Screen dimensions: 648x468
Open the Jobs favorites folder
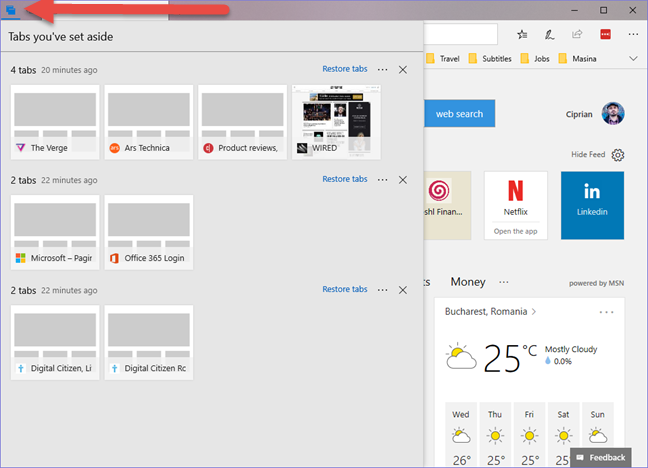coord(535,59)
